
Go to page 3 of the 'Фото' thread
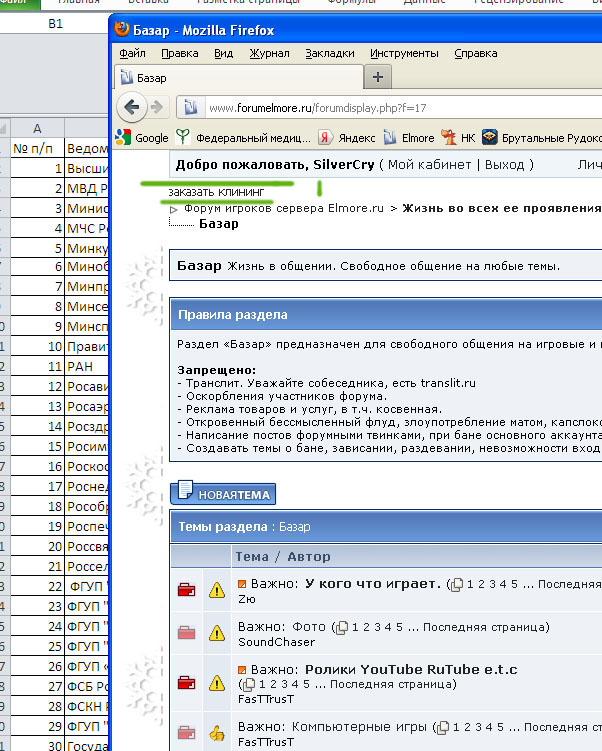pos(378,627)
